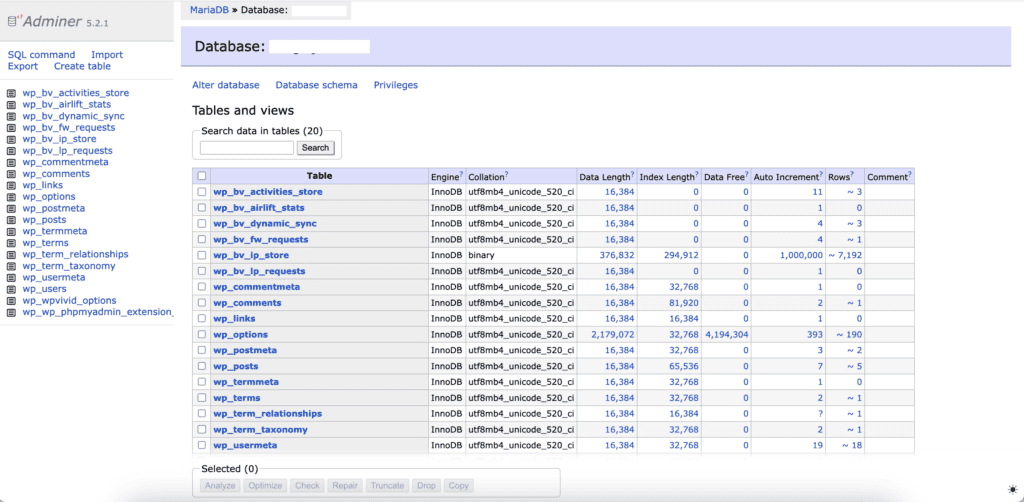1024x502 pixels.
Task: Click select-data icon beside wp_bv_lp_requests in sidebar
Action: point(11,151)
